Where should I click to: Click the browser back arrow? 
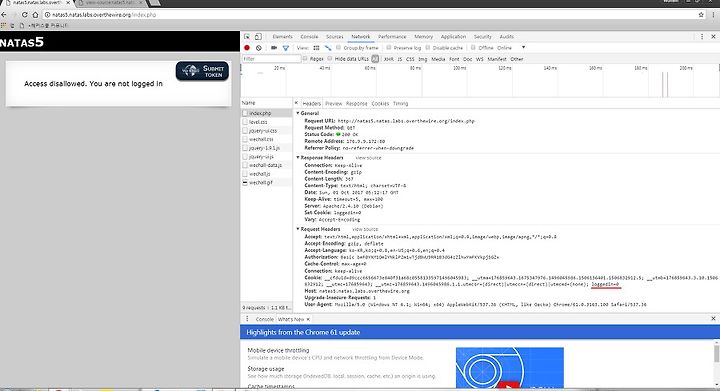[x=4, y=15]
